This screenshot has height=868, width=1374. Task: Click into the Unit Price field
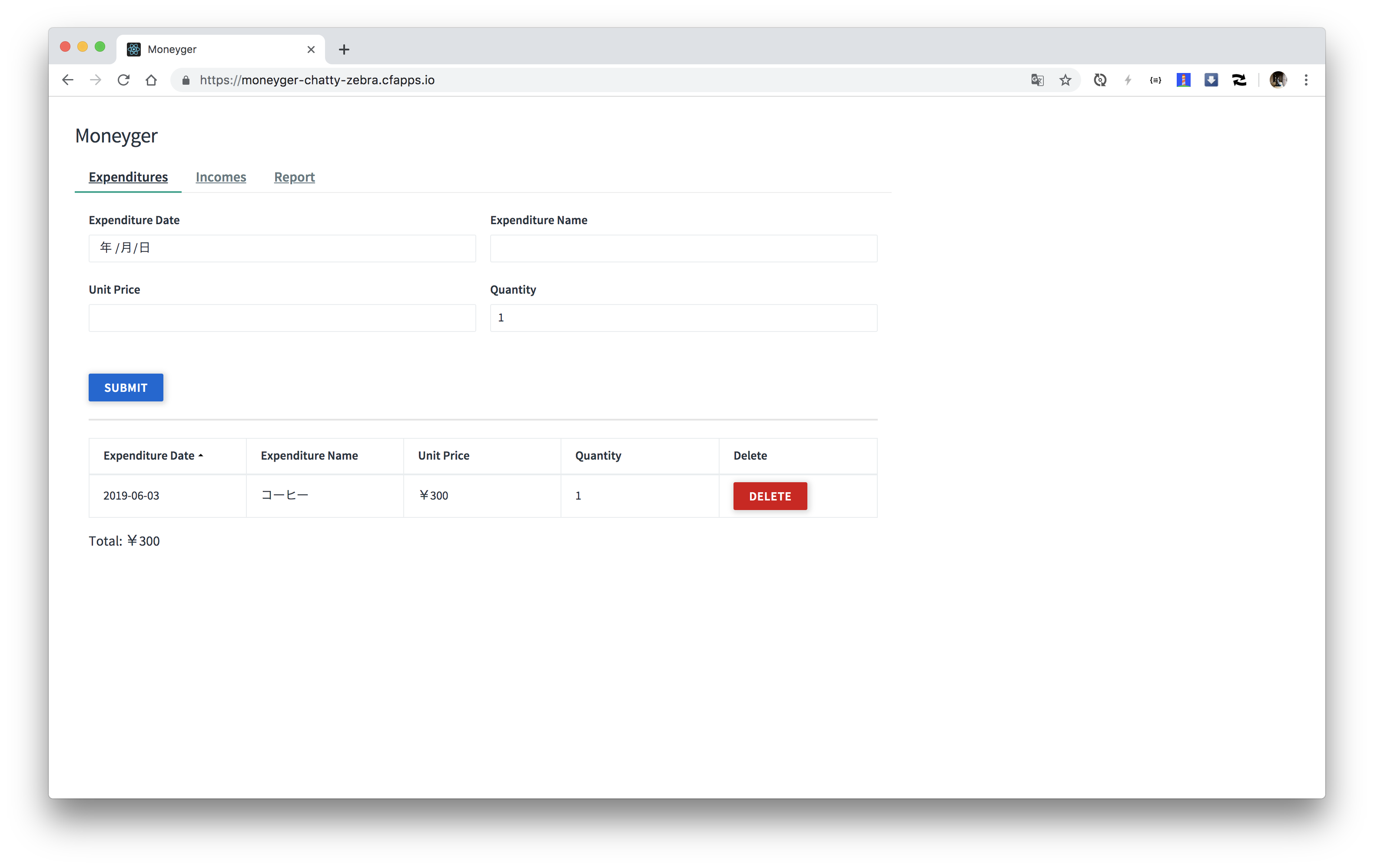point(282,318)
